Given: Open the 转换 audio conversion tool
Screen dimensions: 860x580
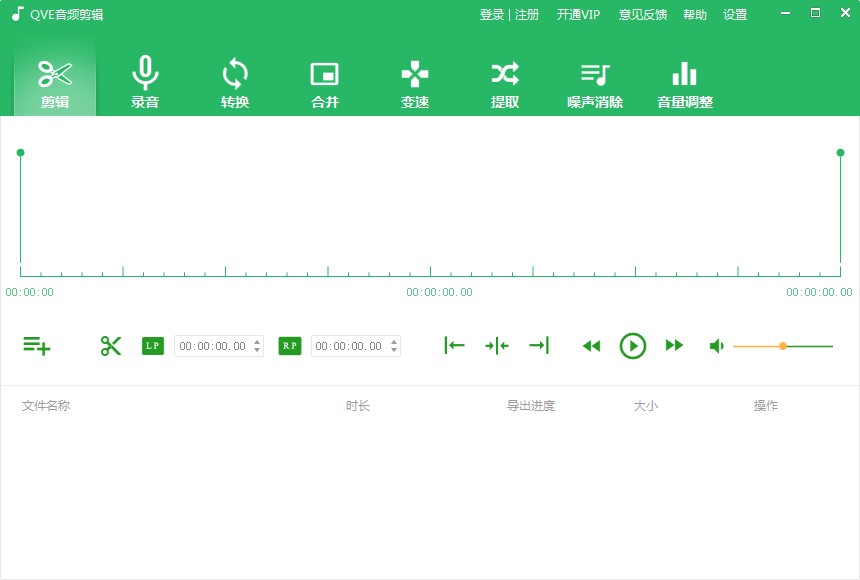Looking at the screenshot, I should click(x=233, y=80).
